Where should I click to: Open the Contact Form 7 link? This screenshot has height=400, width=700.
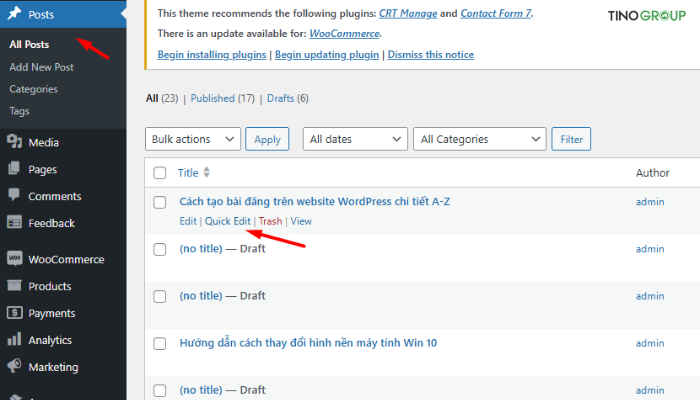point(496,13)
